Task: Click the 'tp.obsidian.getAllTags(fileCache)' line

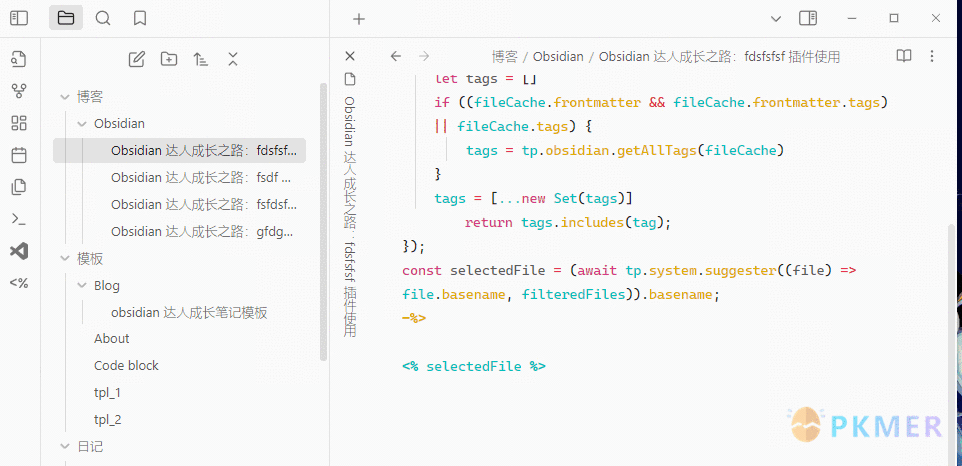Action: [x=653, y=151]
